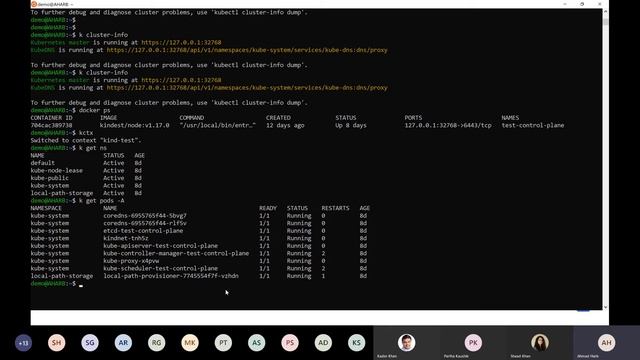The image size is (640, 360).
Task: Click the 'kube-public' namespace row
Action: [x=86, y=178]
